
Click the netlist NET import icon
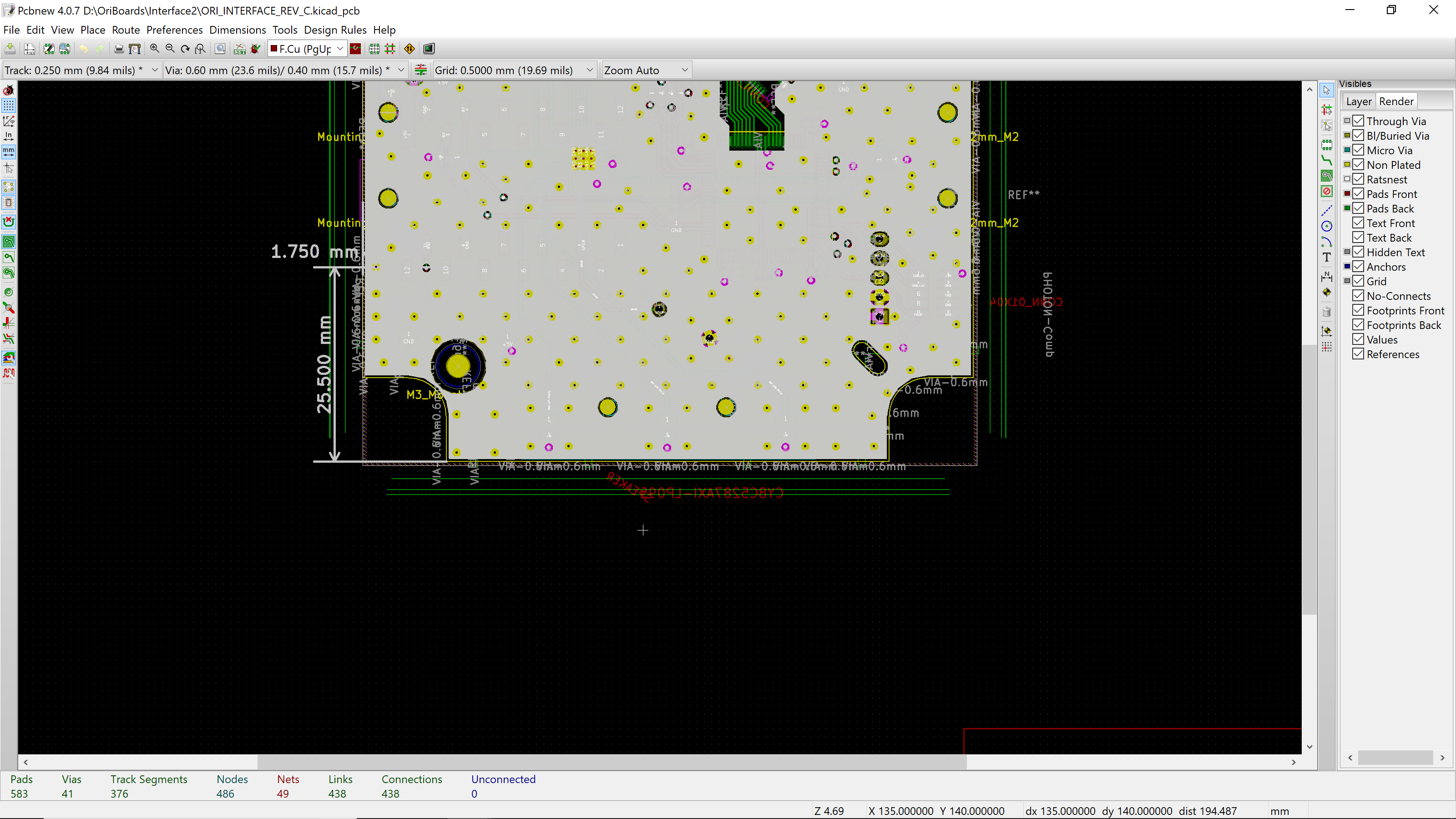pos(240,49)
